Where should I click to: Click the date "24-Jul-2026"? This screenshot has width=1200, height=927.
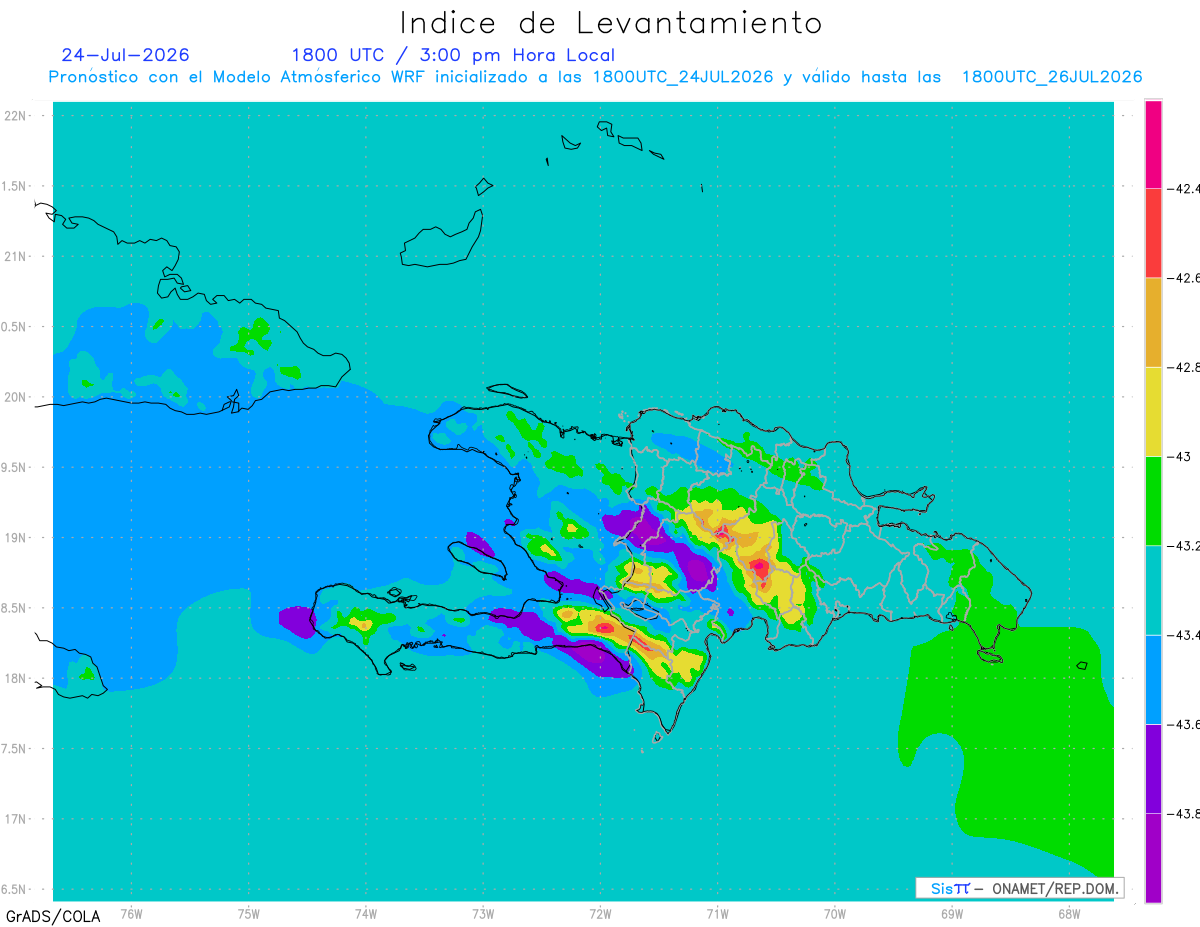125,55
